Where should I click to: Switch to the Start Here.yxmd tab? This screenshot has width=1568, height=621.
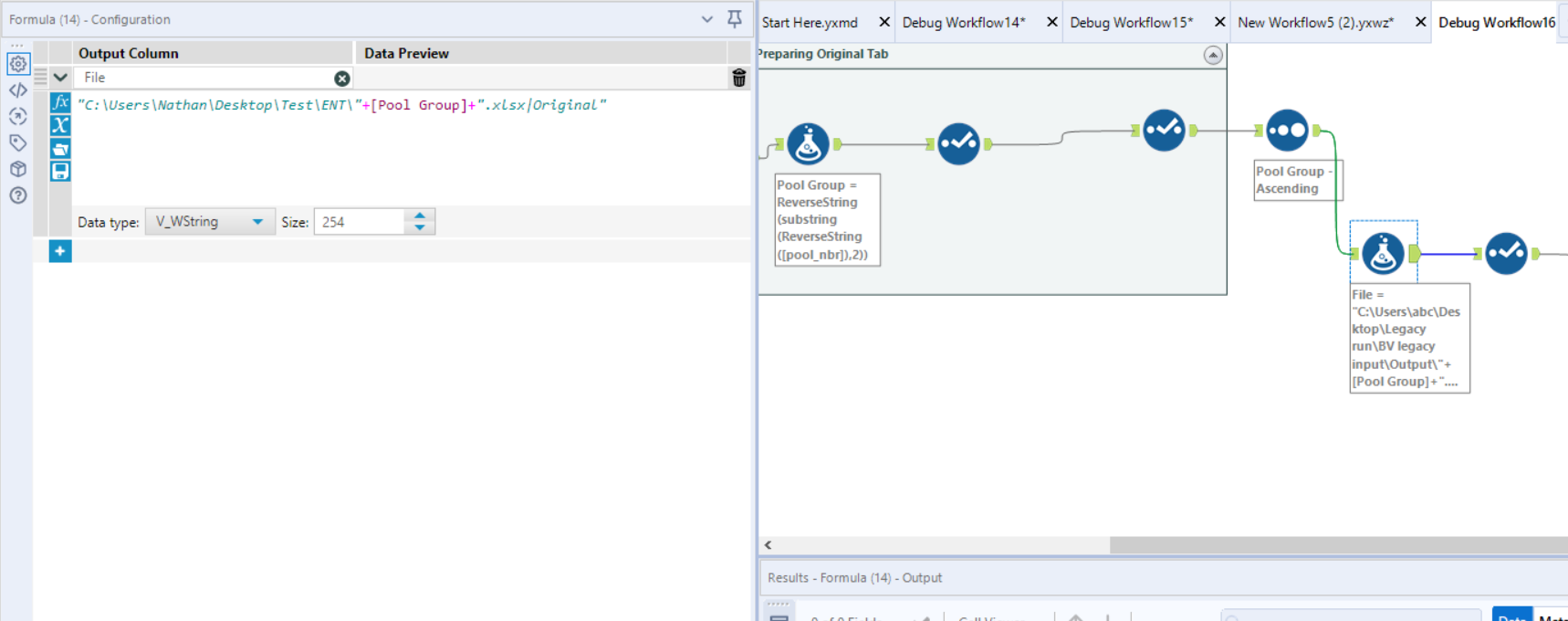(x=810, y=23)
